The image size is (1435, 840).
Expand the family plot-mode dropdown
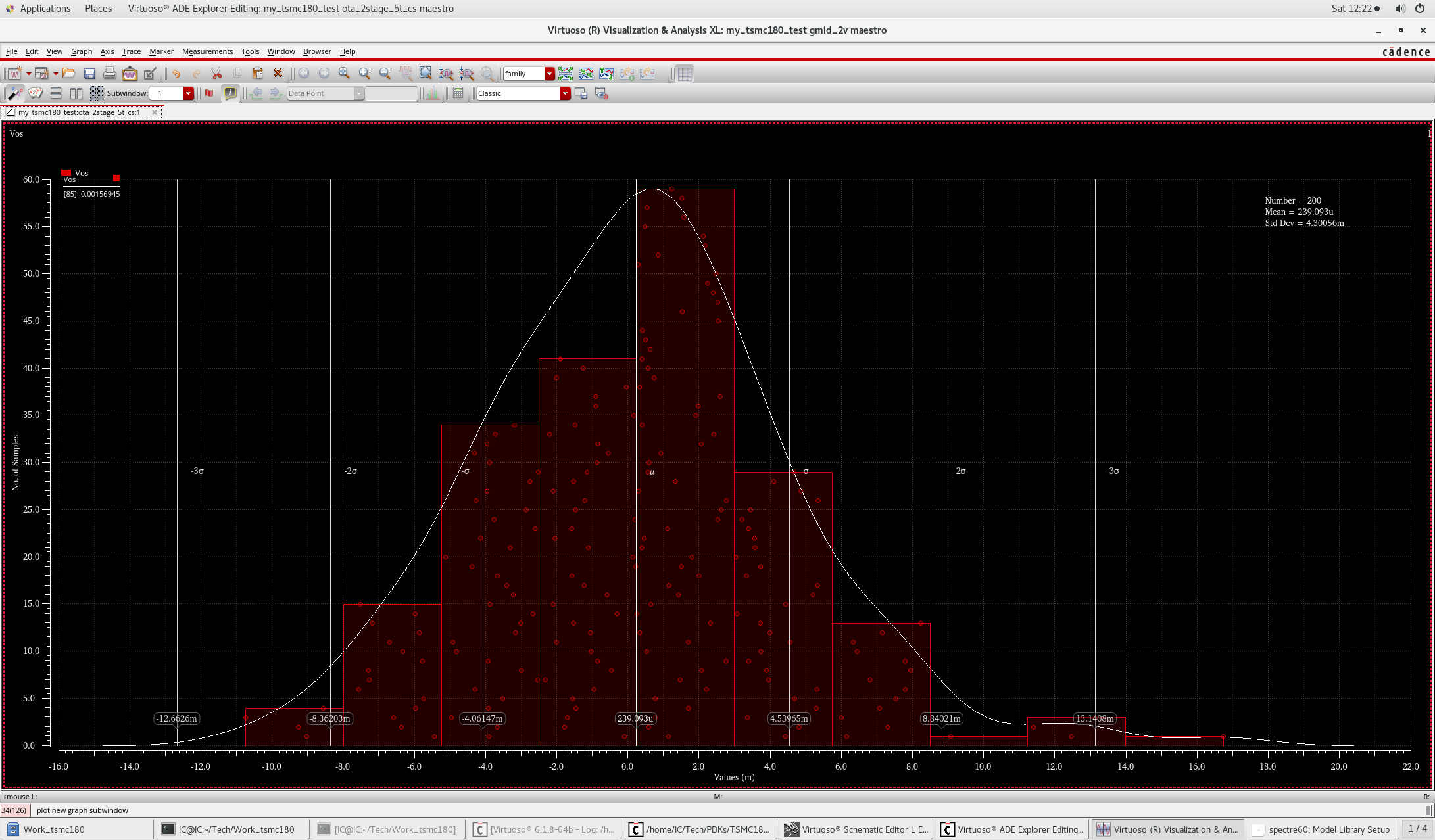coord(550,74)
